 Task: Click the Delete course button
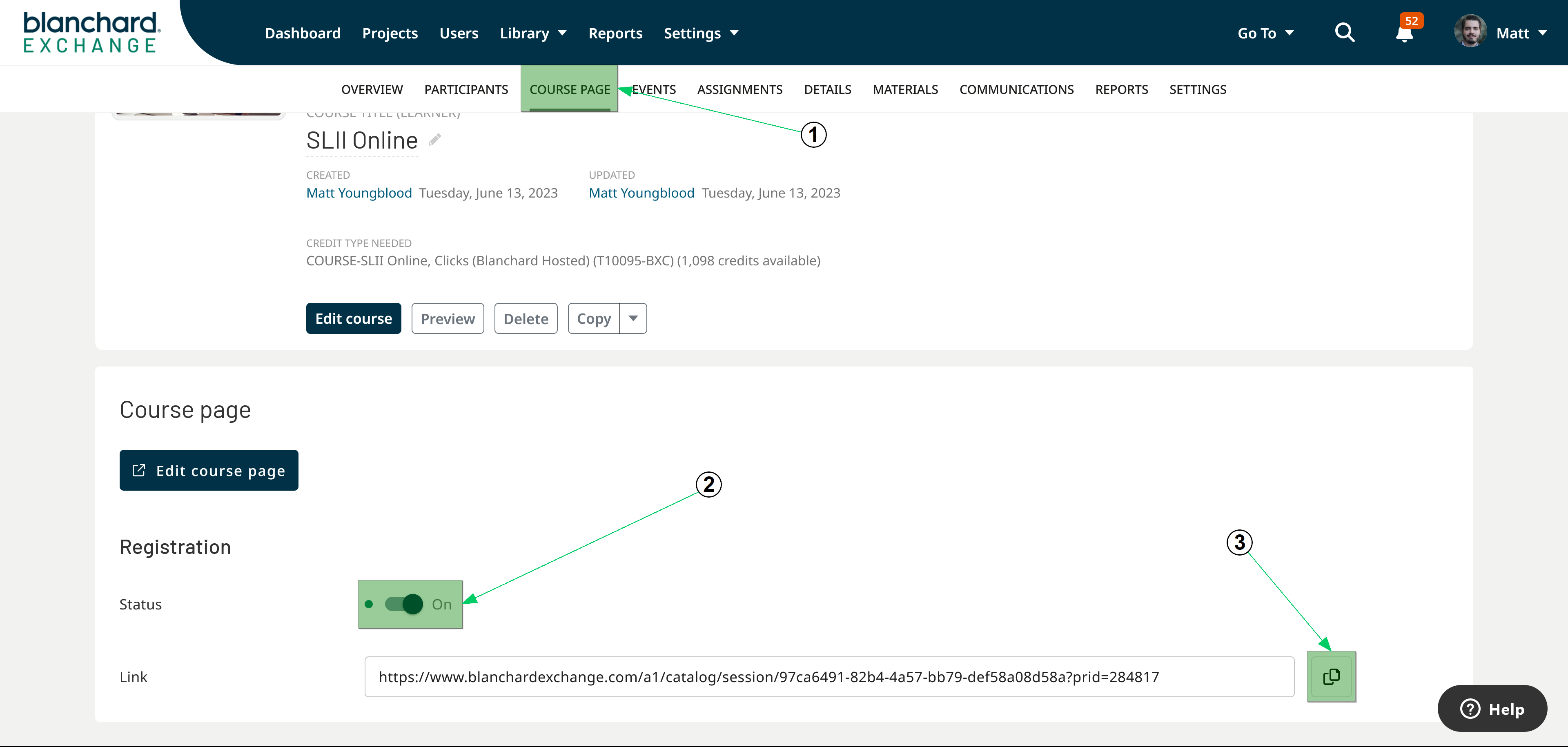pyautogui.click(x=525, y=318)
